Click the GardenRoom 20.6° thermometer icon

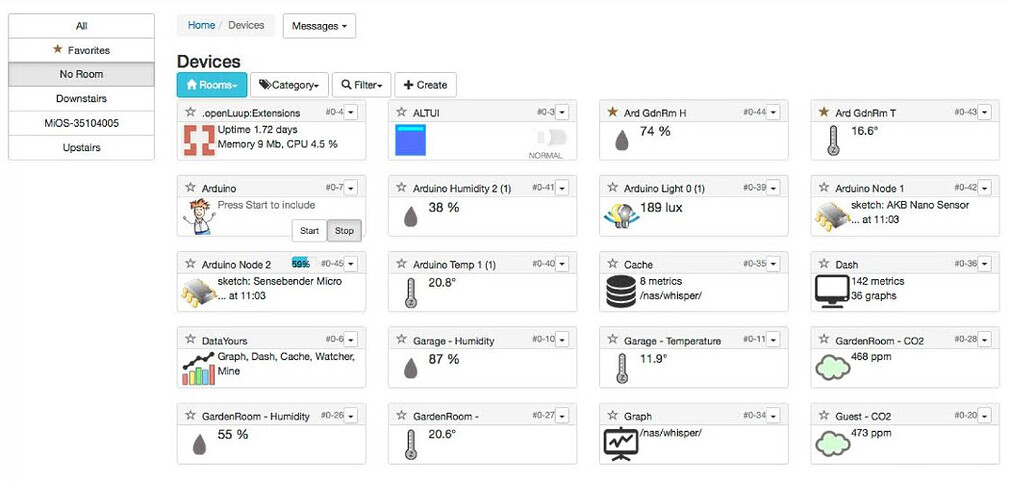[411, 444]
